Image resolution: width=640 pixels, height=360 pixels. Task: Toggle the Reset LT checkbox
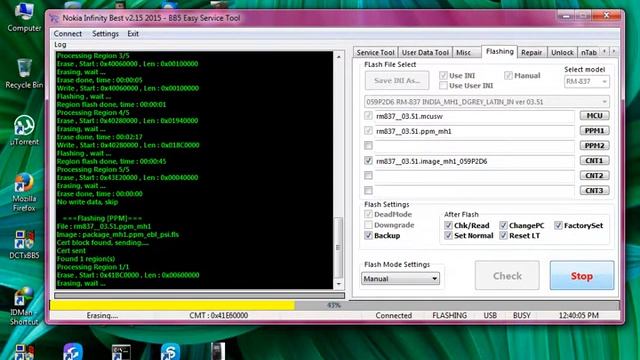click(x=503, y=236)
